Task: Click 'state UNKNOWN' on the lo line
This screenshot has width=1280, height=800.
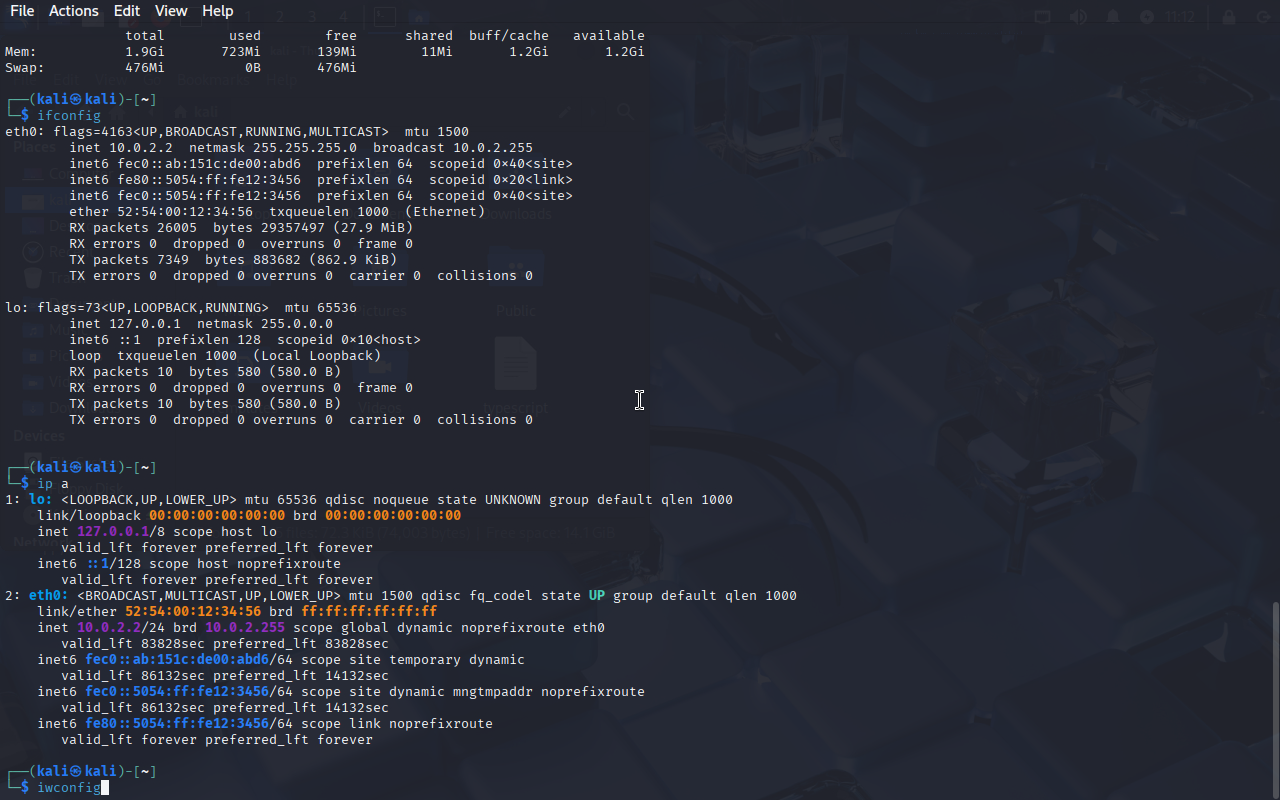Action: pyautogui.click(x=485, y=500)
